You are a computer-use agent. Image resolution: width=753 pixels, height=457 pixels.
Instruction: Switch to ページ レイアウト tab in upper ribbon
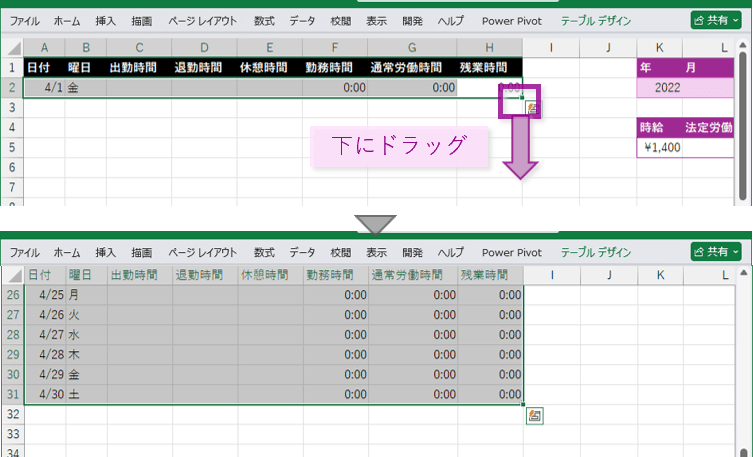[x=203, y=21]
